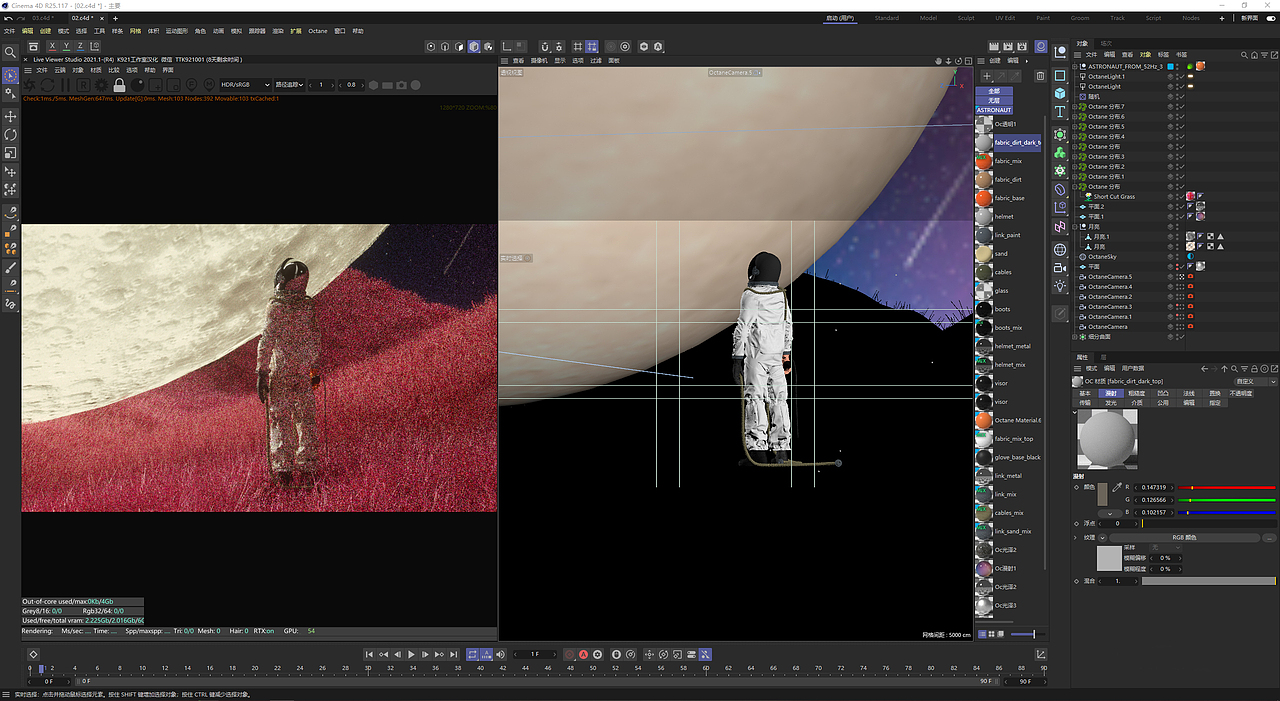Toggle Y axis lock
Viewport: 1280px width, 701px height.
pos(66,46)
